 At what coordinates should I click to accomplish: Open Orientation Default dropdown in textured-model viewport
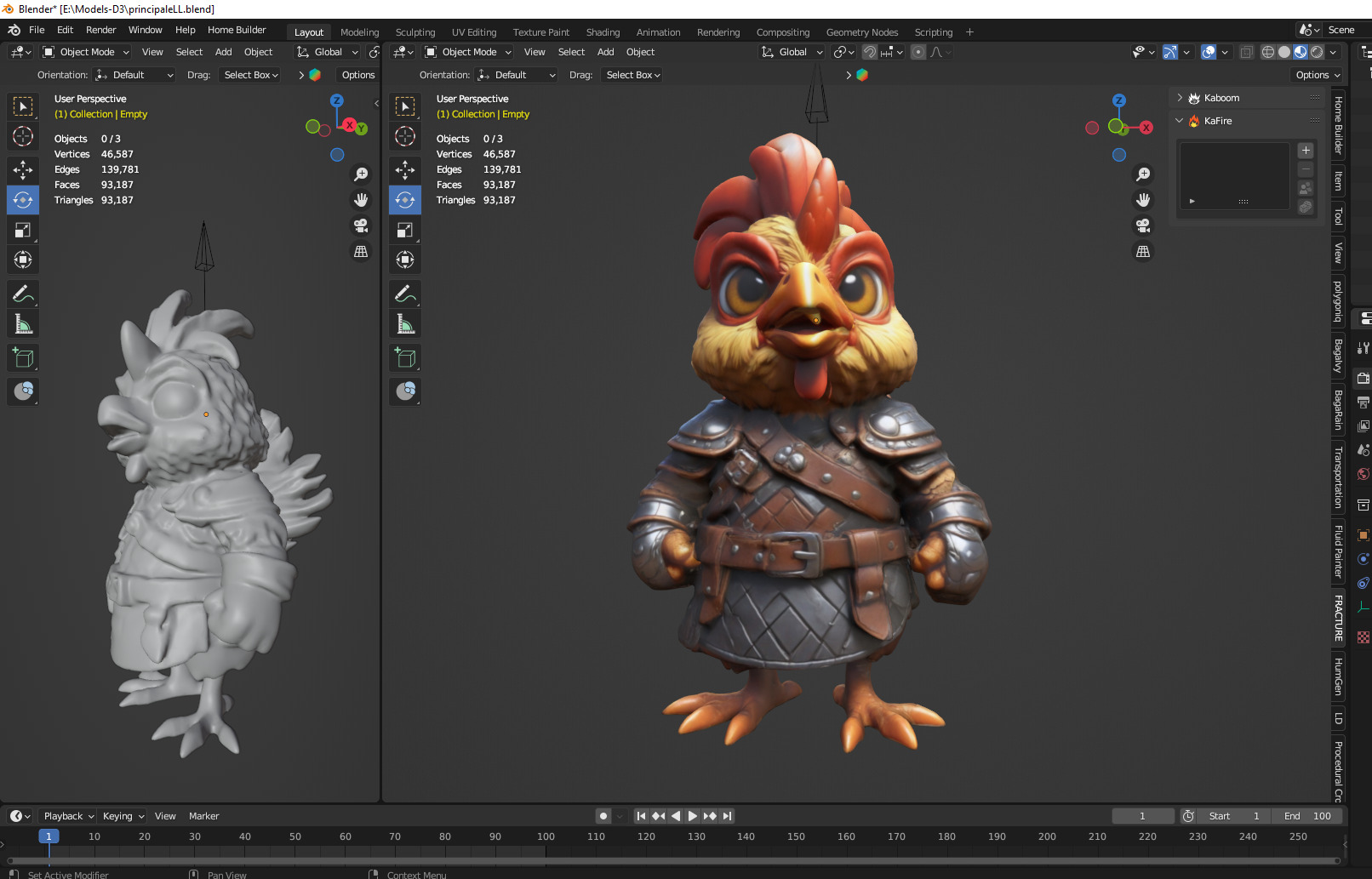click(x=517, y=75)
